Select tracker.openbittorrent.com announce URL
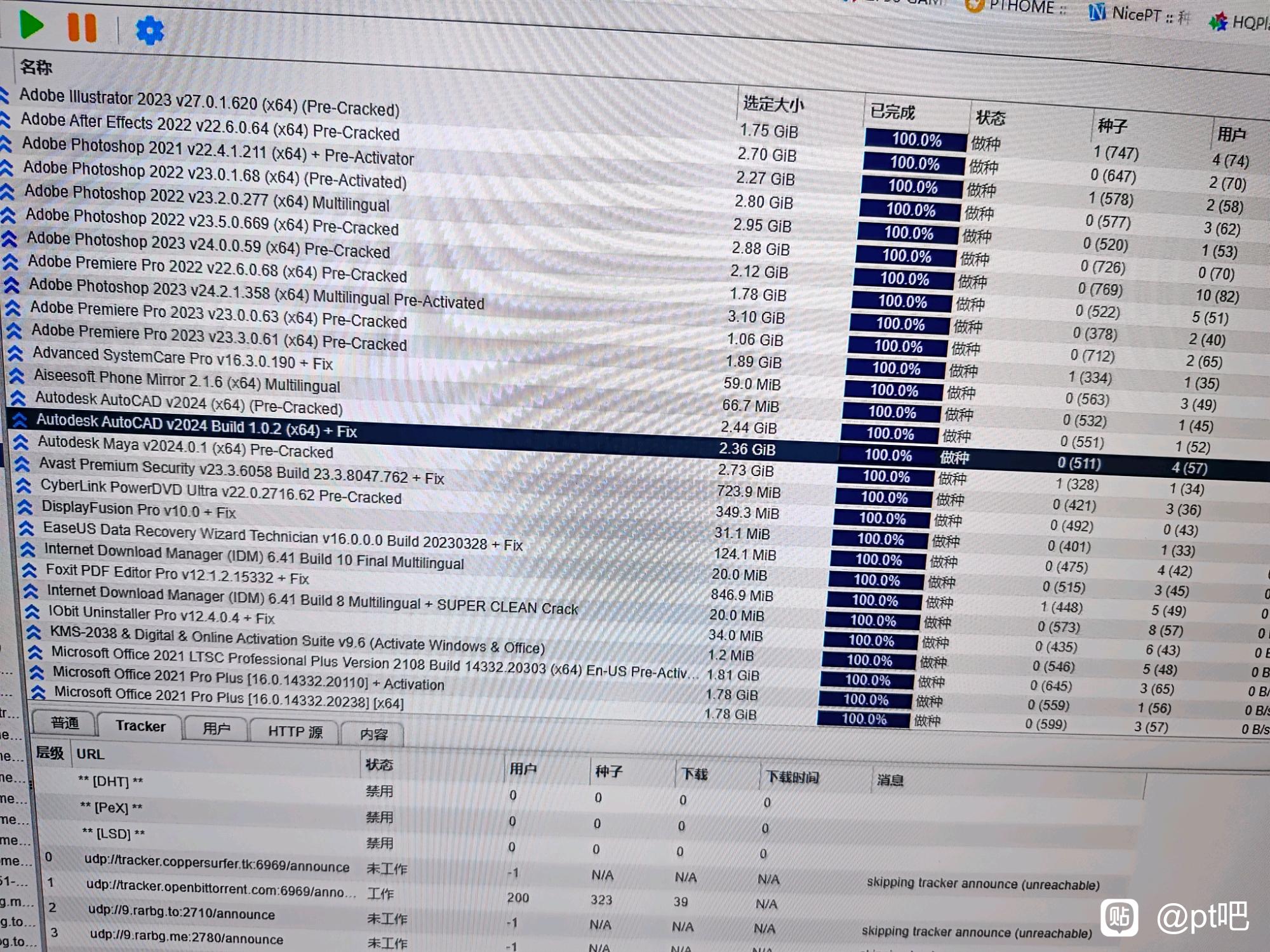 [220, 888]
